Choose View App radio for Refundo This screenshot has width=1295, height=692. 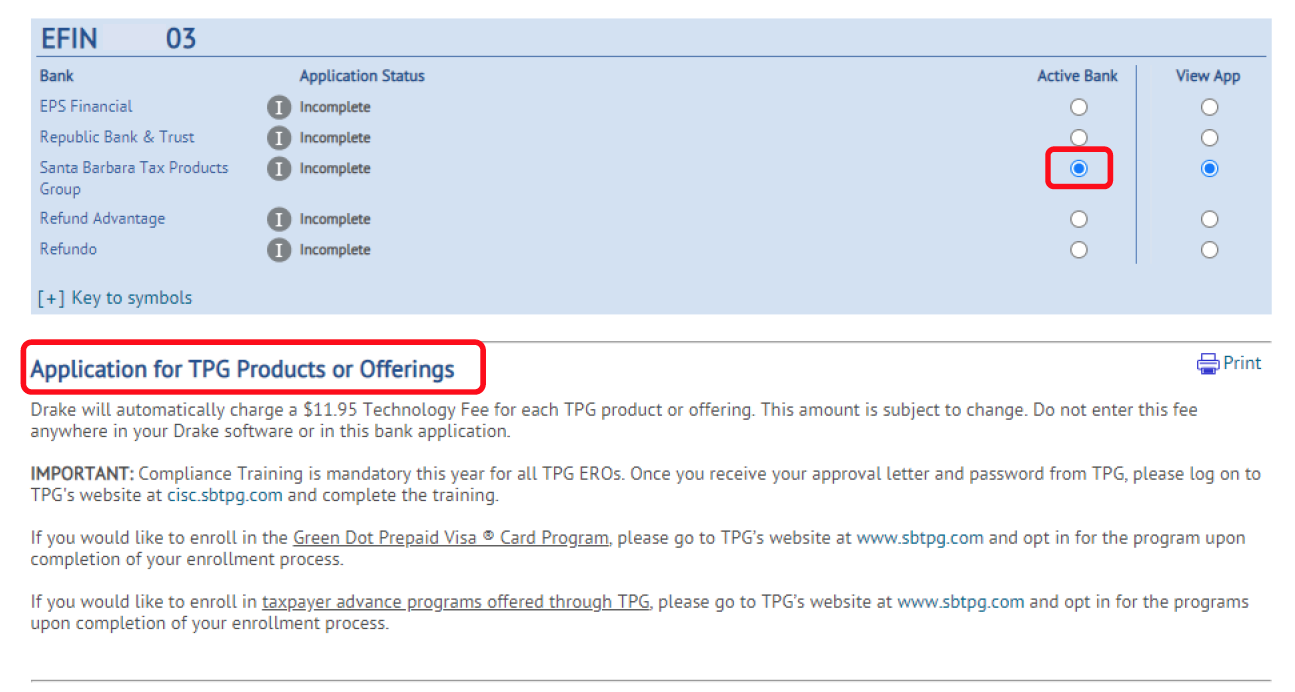1209,250
